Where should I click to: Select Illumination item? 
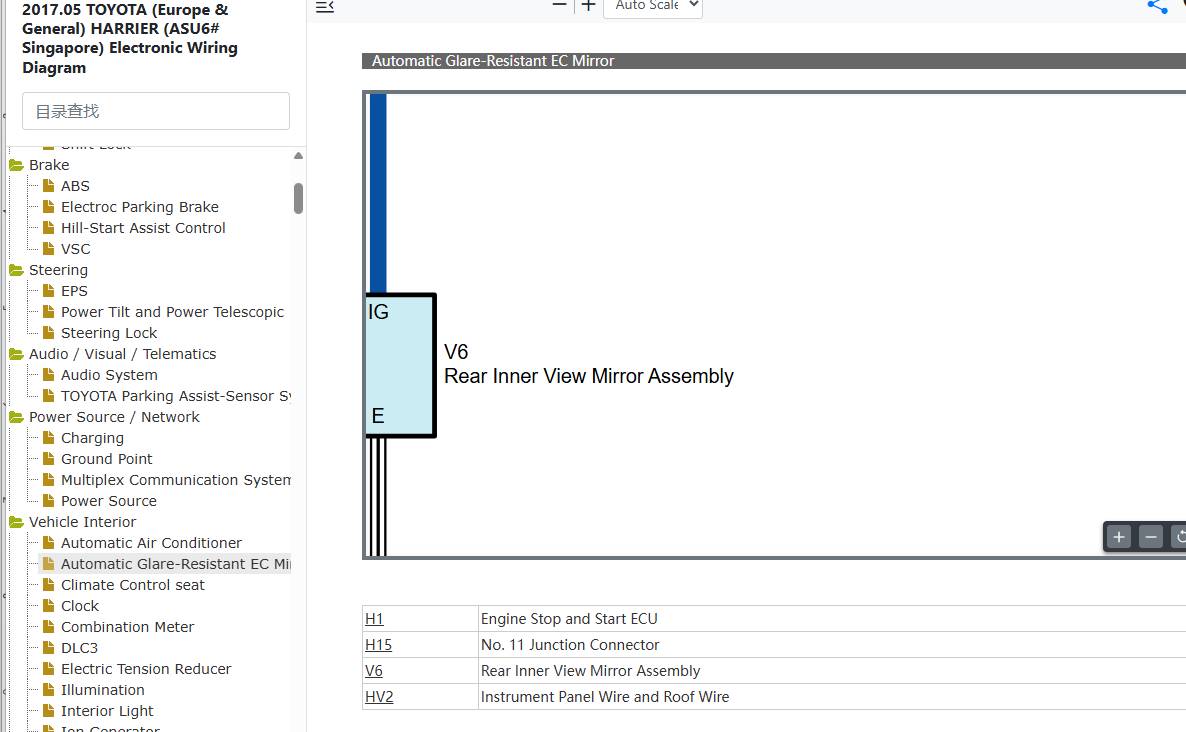pyautogui.click(x=102, y=690)
